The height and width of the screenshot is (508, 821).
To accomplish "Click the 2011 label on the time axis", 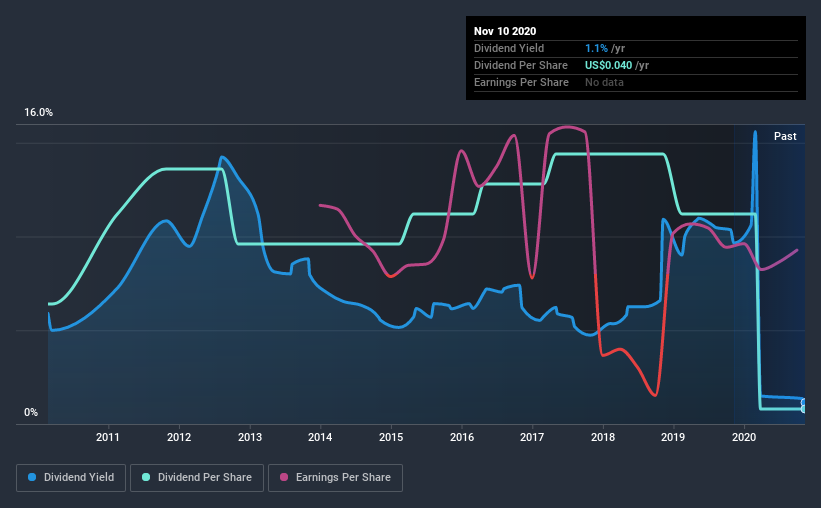I will [108, 437].
